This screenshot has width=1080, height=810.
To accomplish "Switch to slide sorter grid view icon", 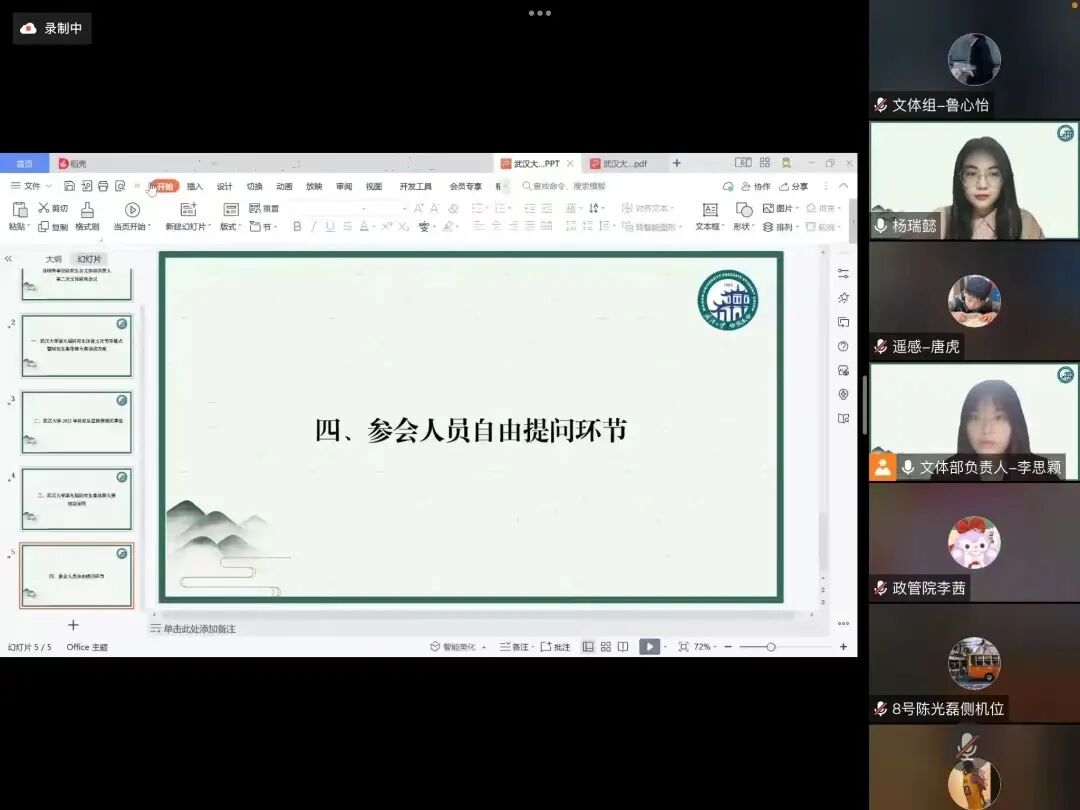I will tap(606, 647).
